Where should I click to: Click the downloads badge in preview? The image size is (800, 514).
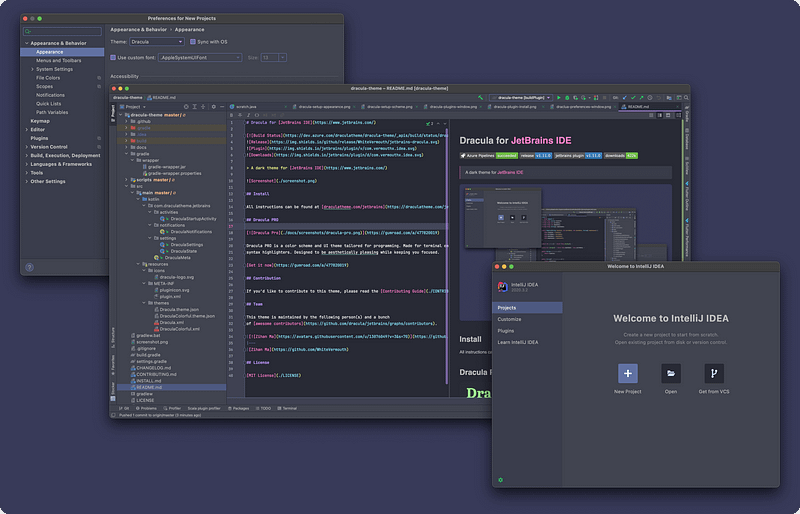click(621, 156)
